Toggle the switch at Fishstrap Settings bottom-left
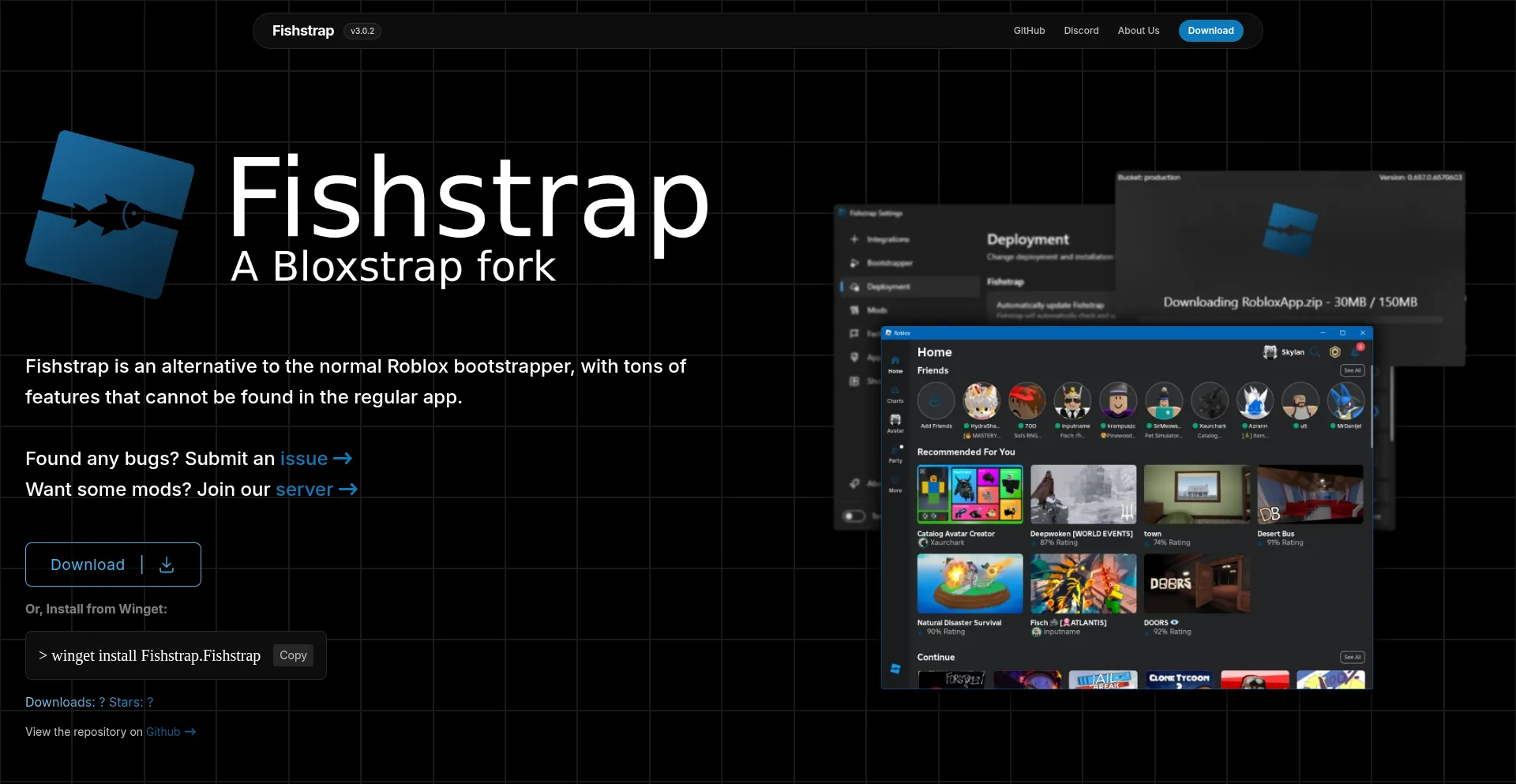The height and width of the screenshot is (784, 1516). click(854, 516)
